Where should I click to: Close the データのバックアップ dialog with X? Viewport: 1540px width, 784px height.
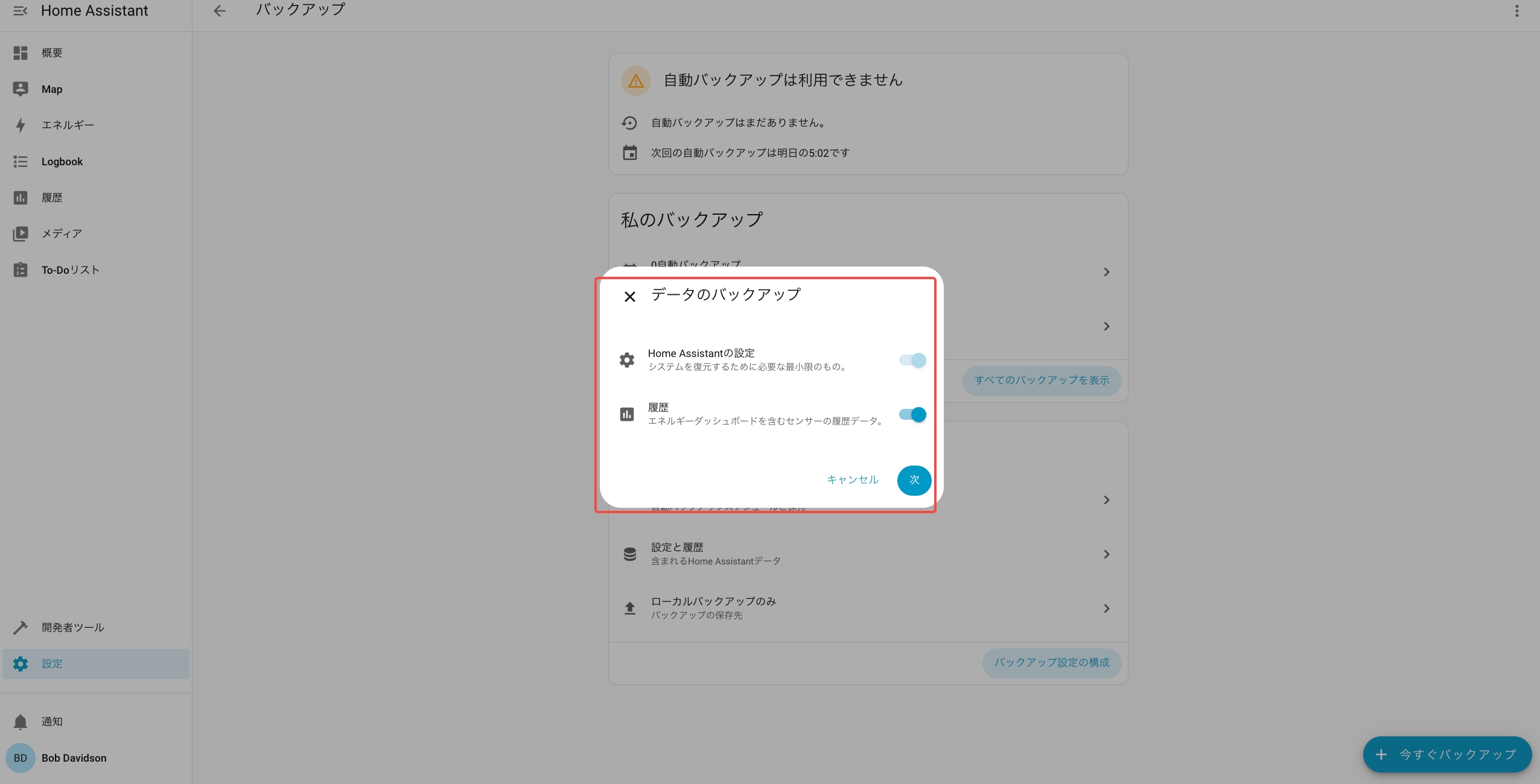(x=629, y=297)
